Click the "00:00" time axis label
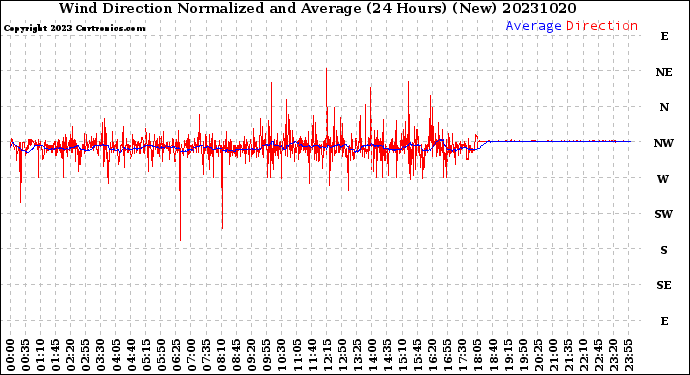 tap(11, 355)
